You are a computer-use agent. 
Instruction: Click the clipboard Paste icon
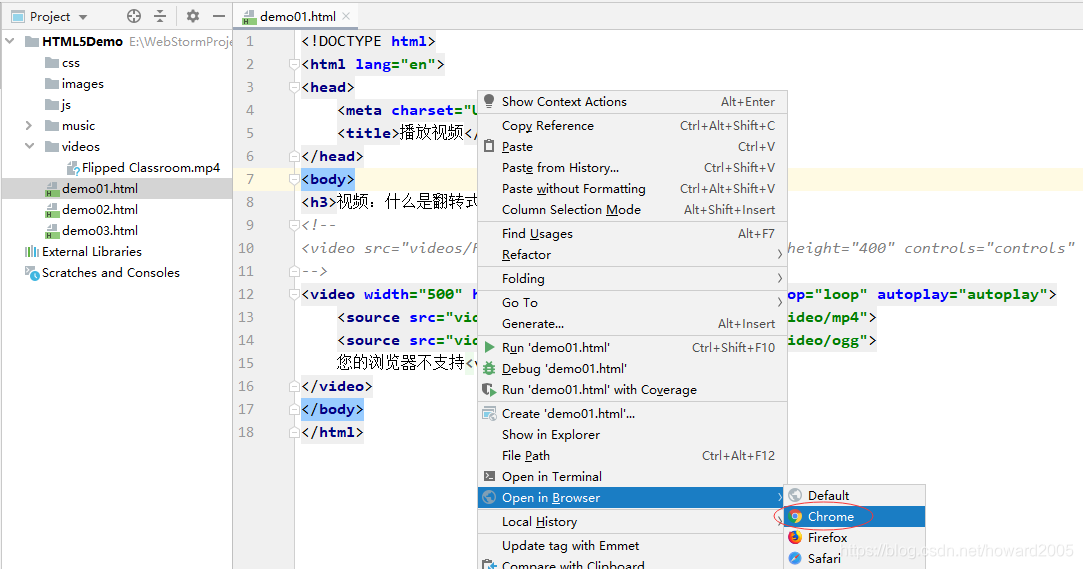tap(489, 146)
